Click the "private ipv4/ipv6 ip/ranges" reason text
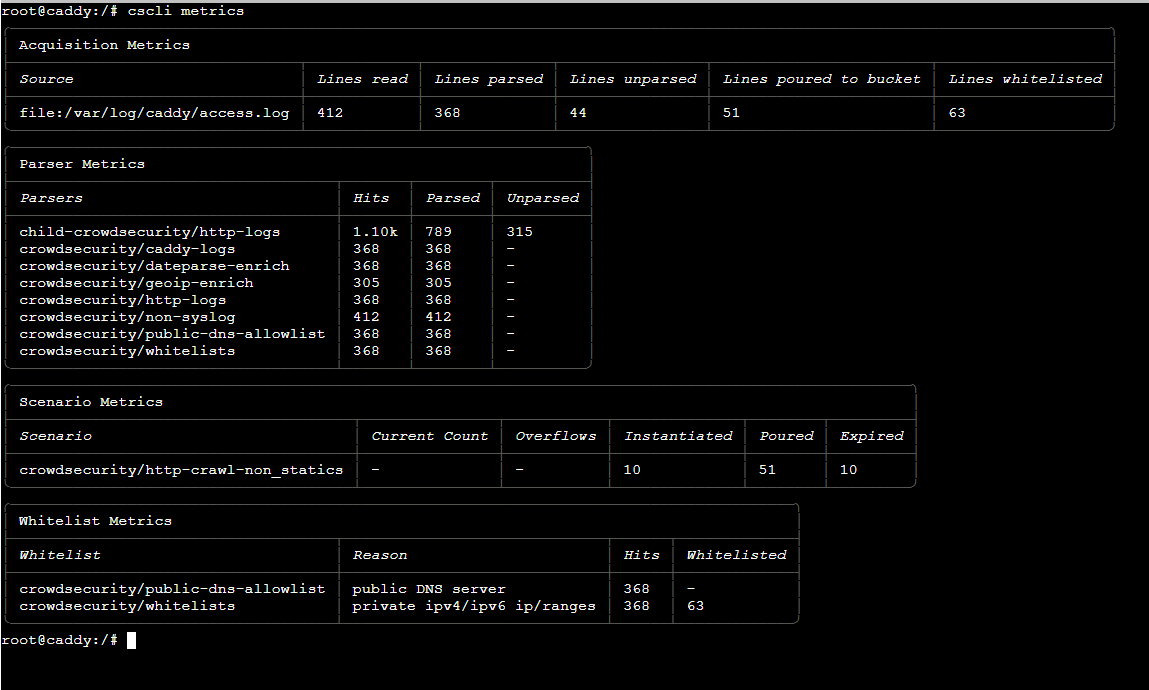This screenshot has height=690, width=1149. 474,606
